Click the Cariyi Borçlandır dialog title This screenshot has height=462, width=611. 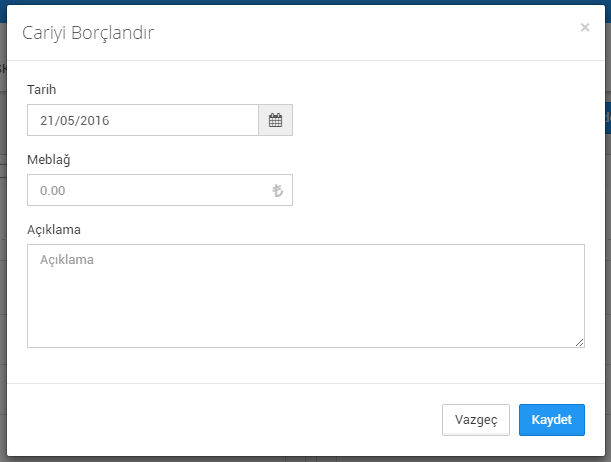(88, 33)
